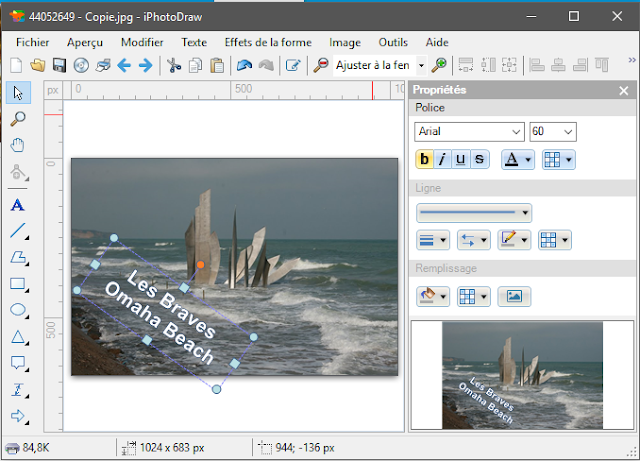Open the fill color bucket dropdown

(433, 296)
